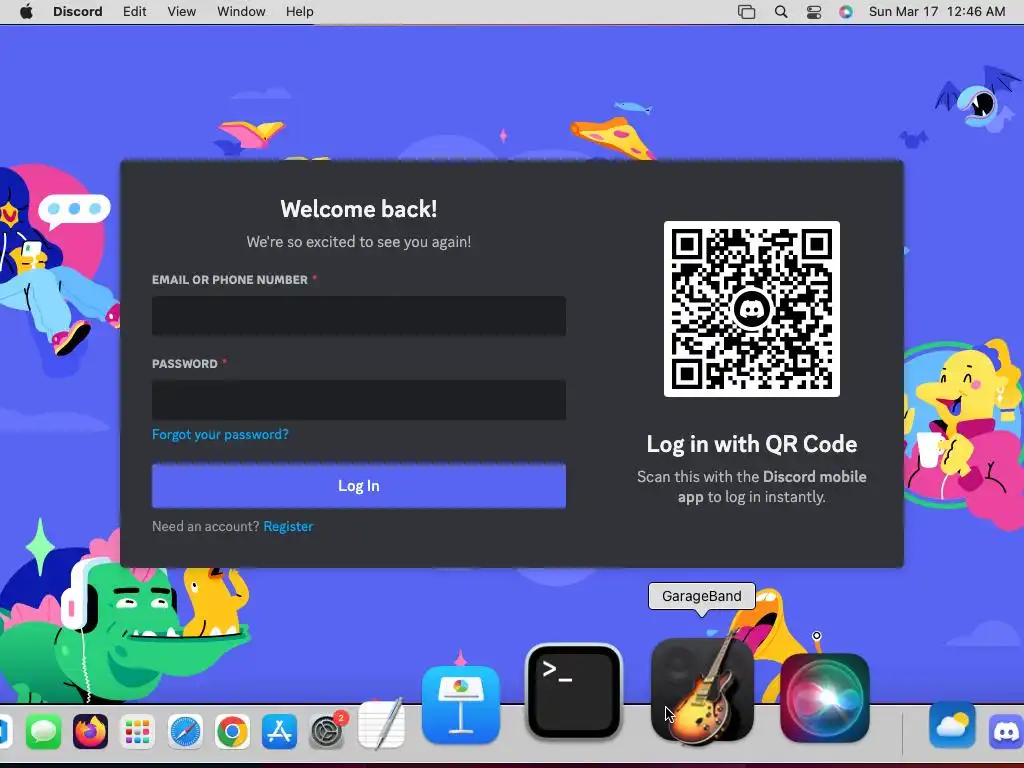The image size is (1024, 768).
Task: Click the date and time display
Action: (936, 12)
